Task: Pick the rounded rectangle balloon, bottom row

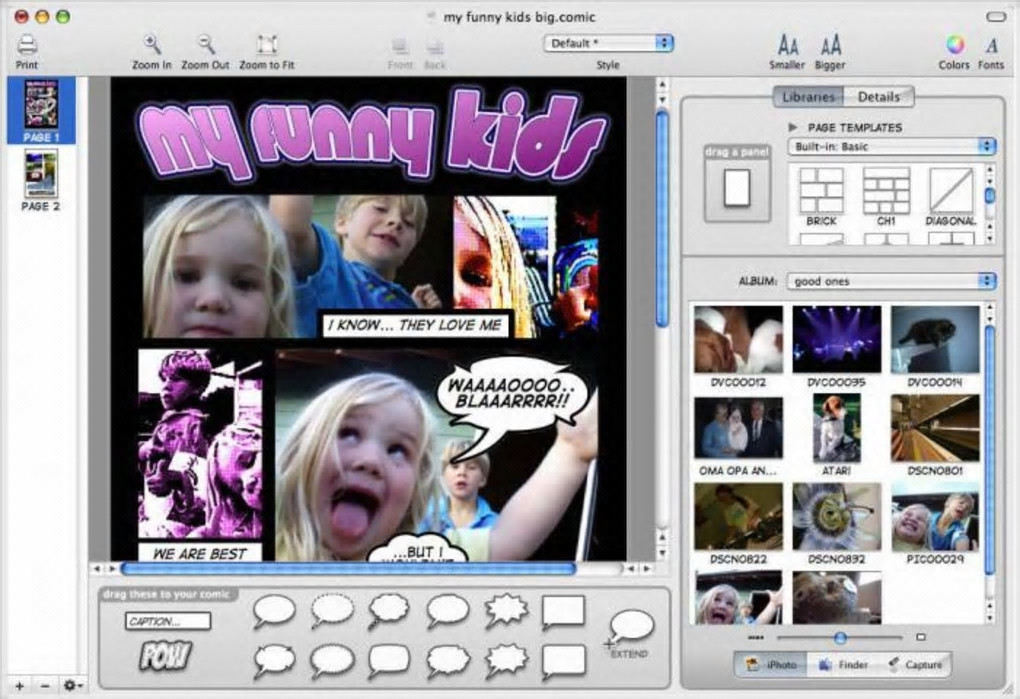Action: (x=388, y=661)
